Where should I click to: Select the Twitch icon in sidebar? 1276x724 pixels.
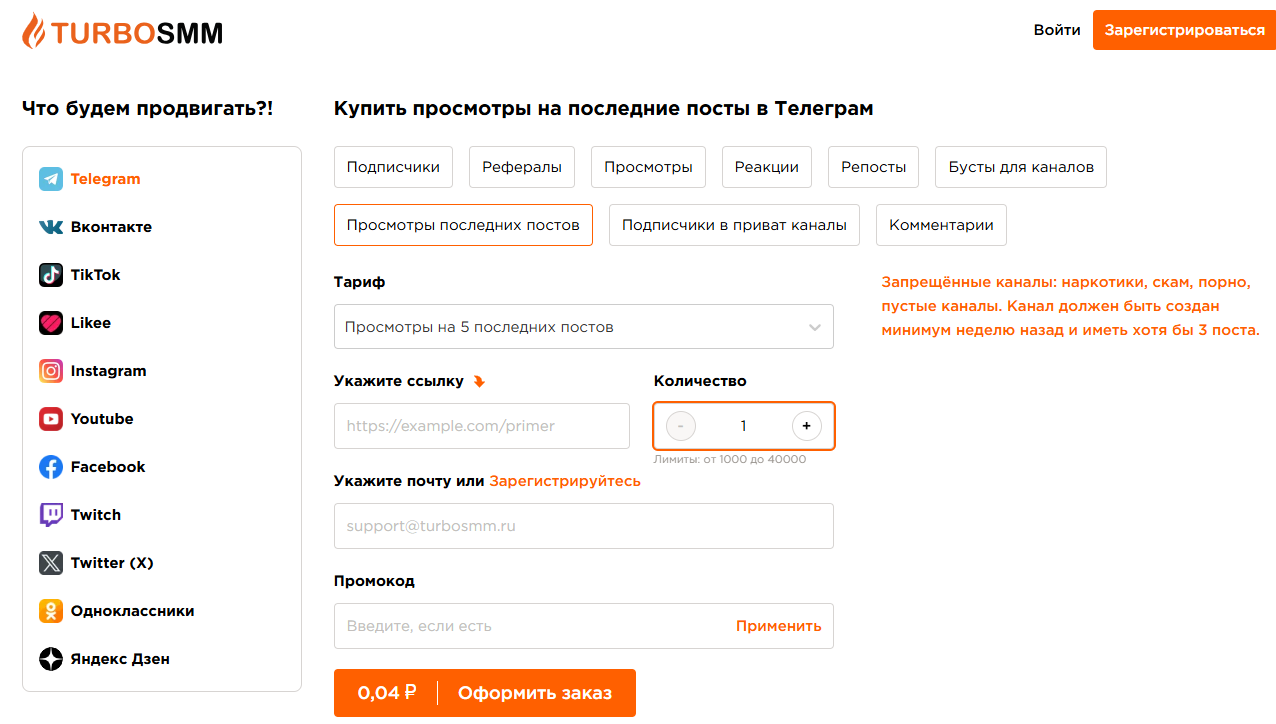51,515
